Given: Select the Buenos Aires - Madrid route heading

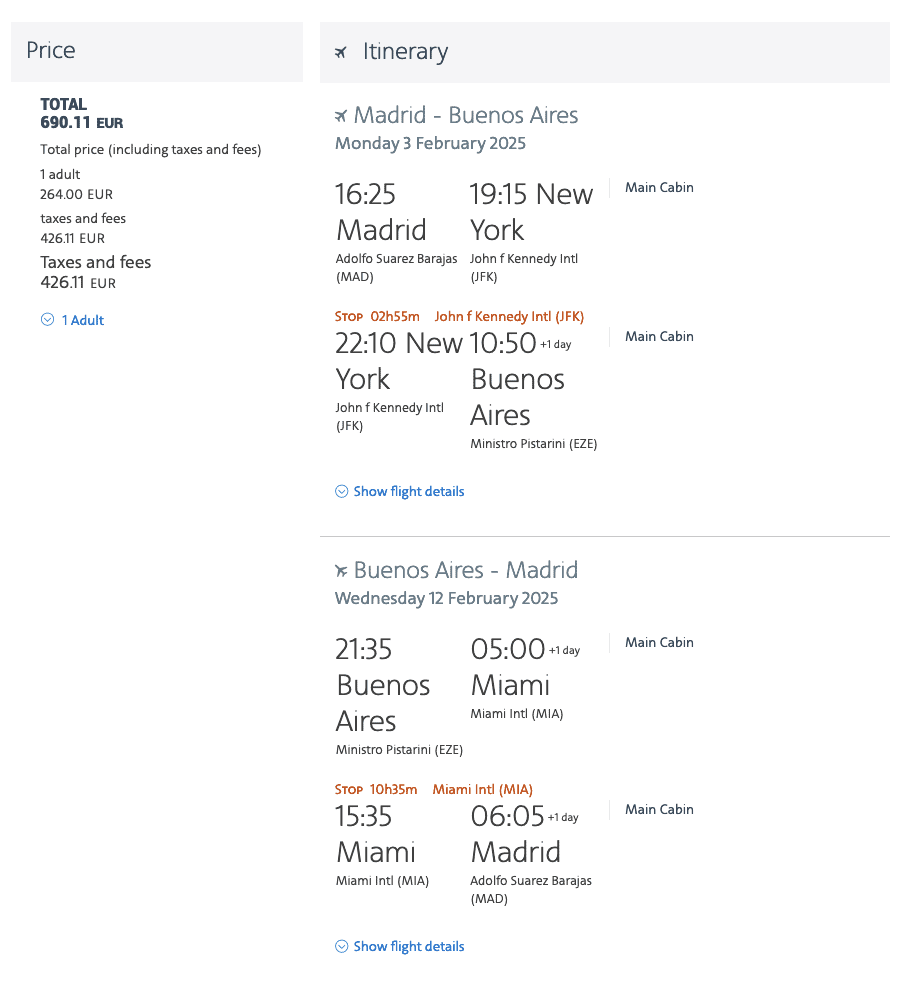Looking at the screenshot, I should 466,571.
